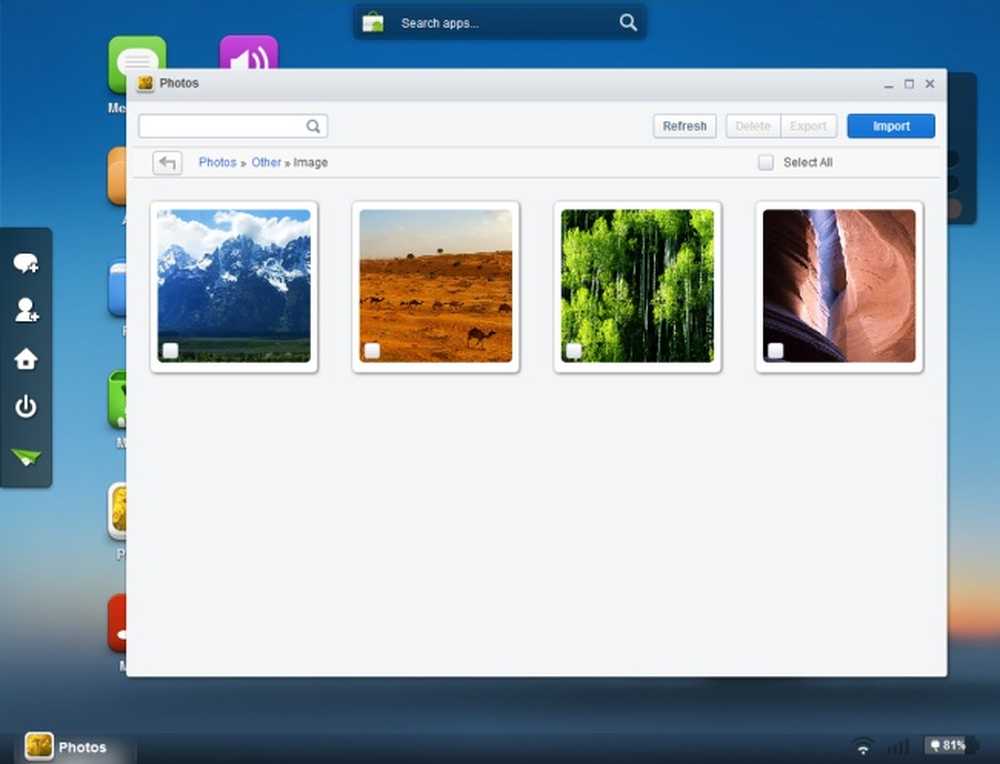
Task: Open the purple sound app icon
Action: pos(249,52)
